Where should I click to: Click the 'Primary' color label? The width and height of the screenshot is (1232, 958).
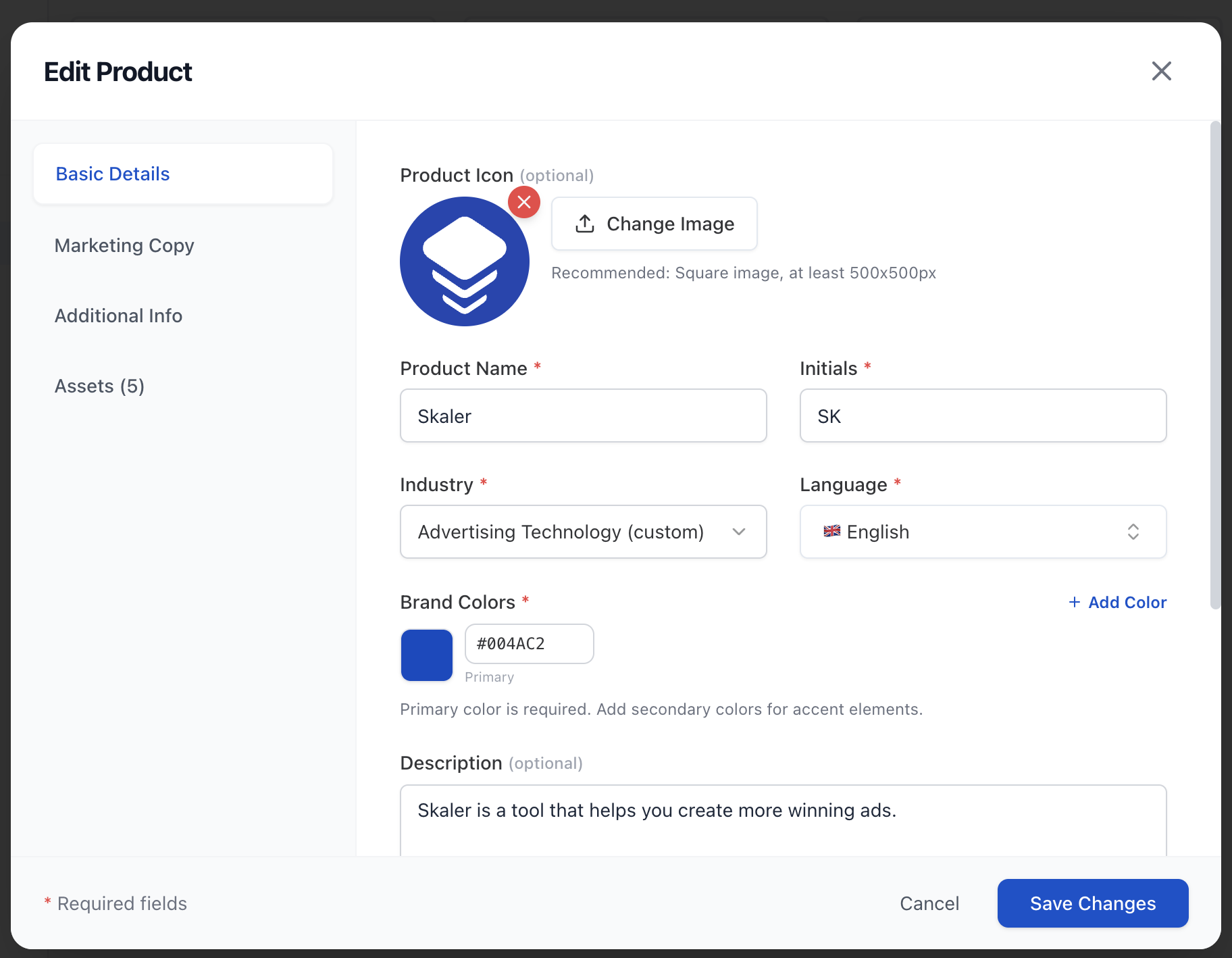490,677
